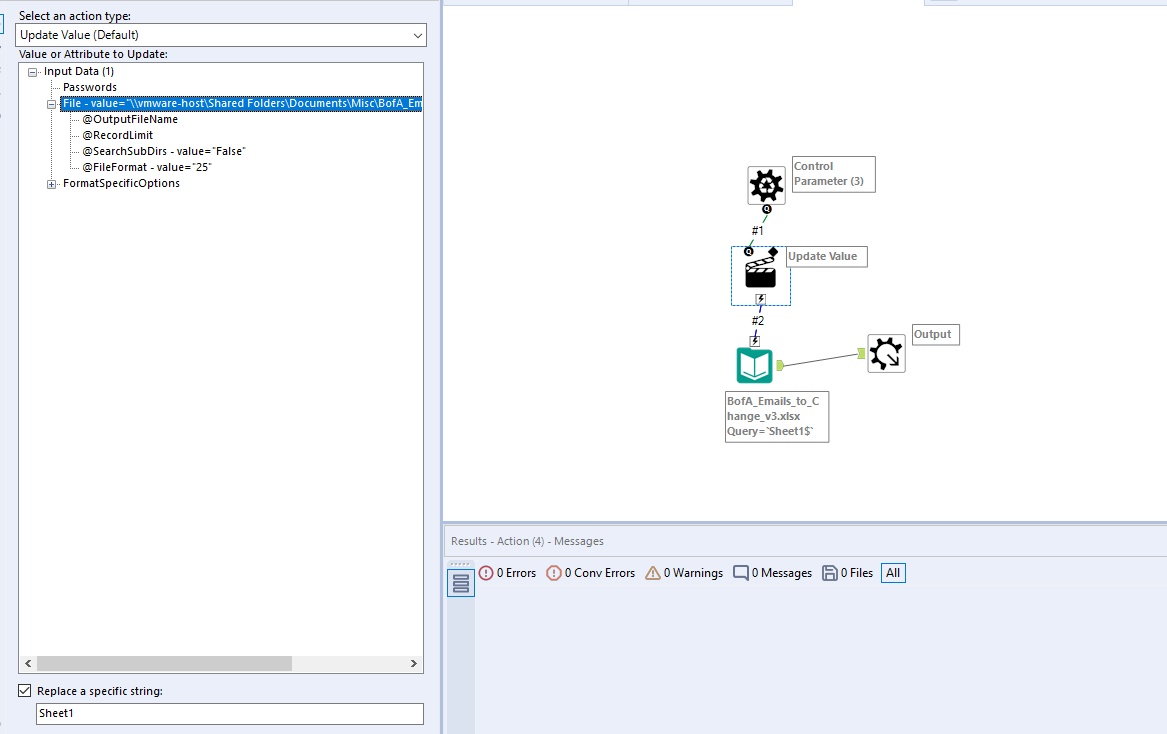
Task: Select the Control Parameter gear tool on canvas
Action: [x=765, y=186]
